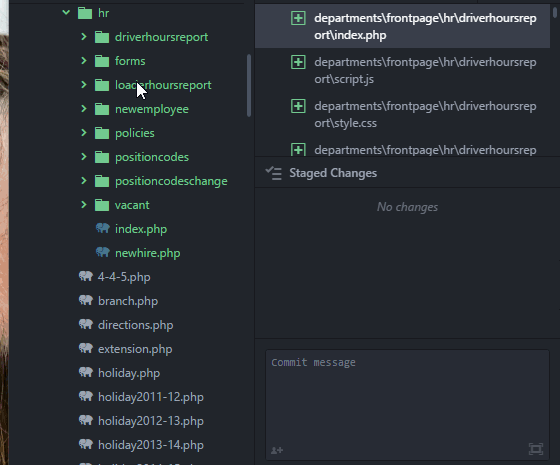Open extension.php in the tree
The height and width of the screenshot is (465, 560).
[x=135, y=349]
